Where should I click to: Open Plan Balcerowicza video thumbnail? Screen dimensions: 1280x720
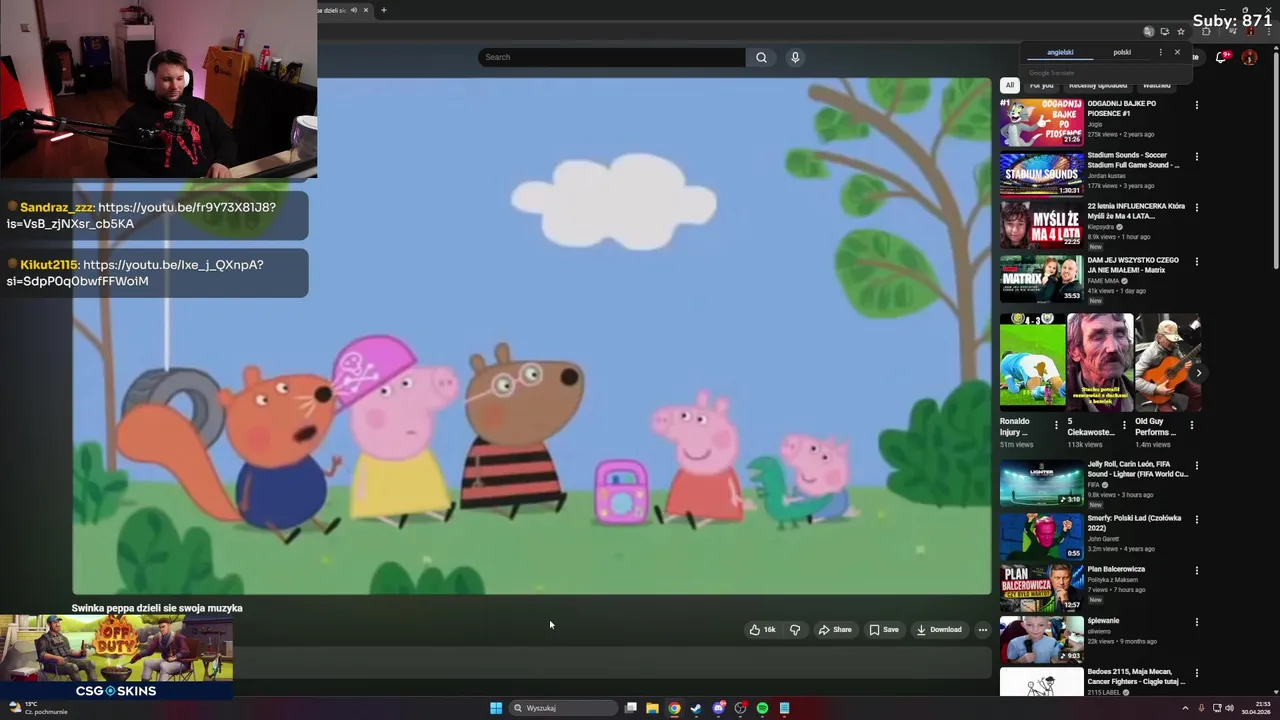pyautogui.click(x=1042, y=588)
